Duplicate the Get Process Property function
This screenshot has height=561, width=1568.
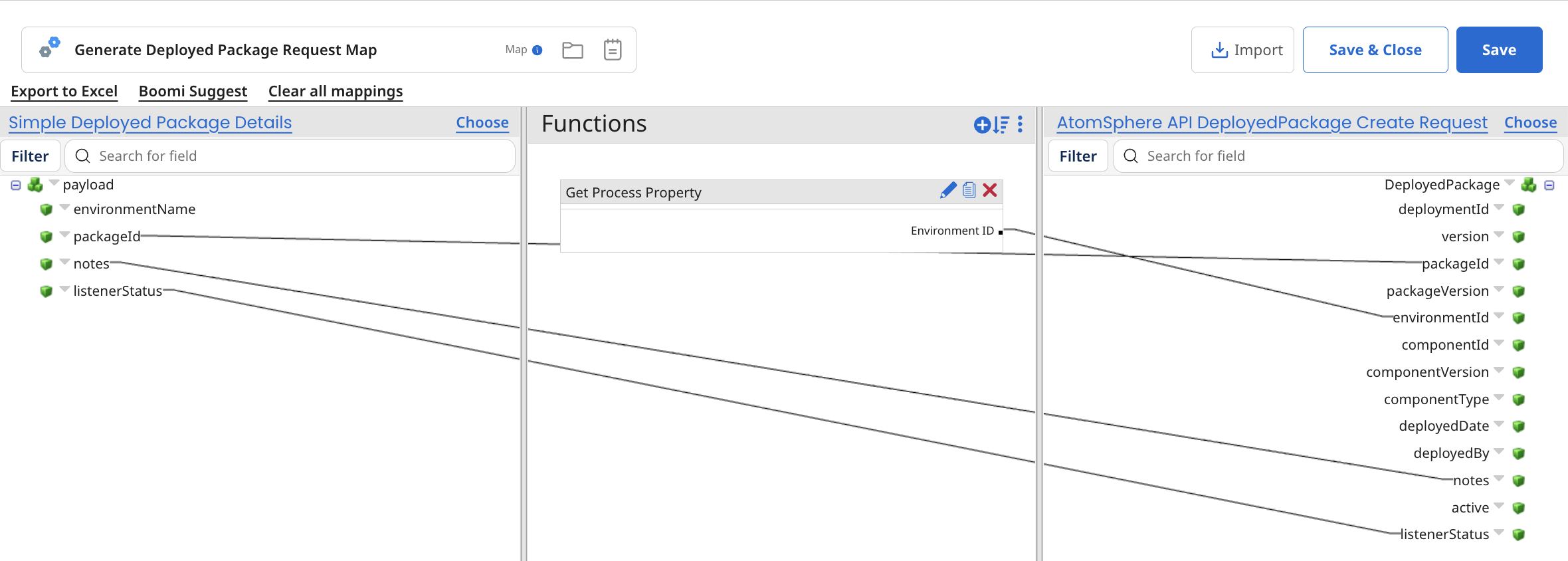[x=969, y=190]
